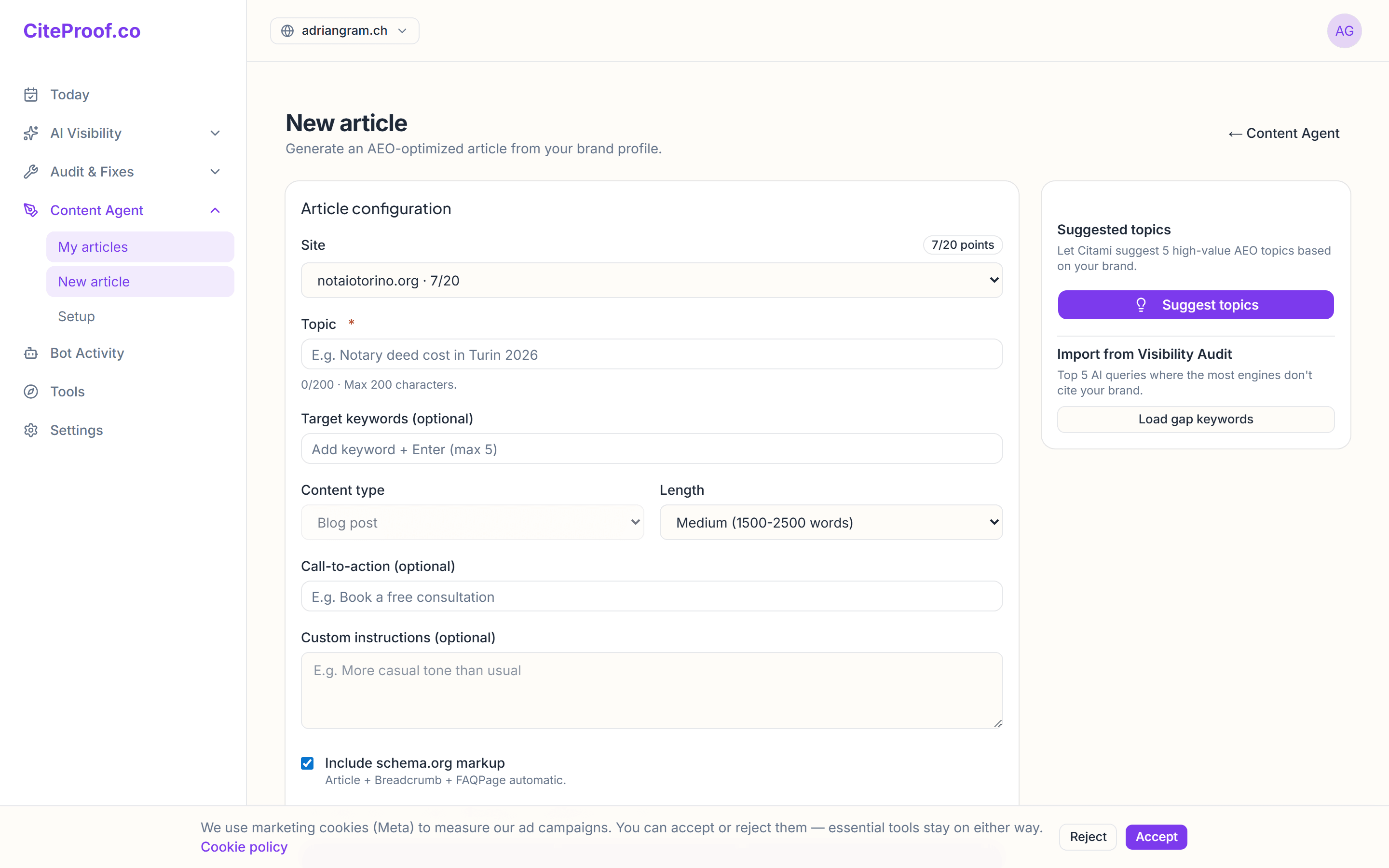Open the adriangram.ch site switcher dropdown
This screenshot has width=1389, height=868.
click(344, 31)
